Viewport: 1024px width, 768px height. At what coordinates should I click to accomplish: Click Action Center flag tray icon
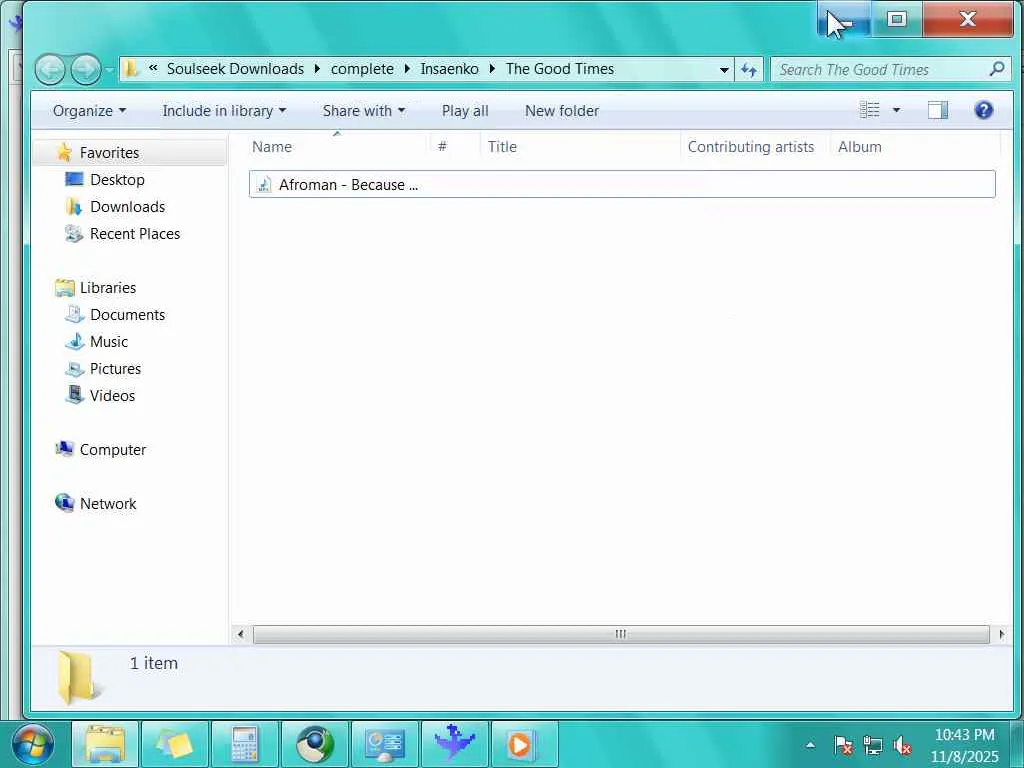coord(843,745)
